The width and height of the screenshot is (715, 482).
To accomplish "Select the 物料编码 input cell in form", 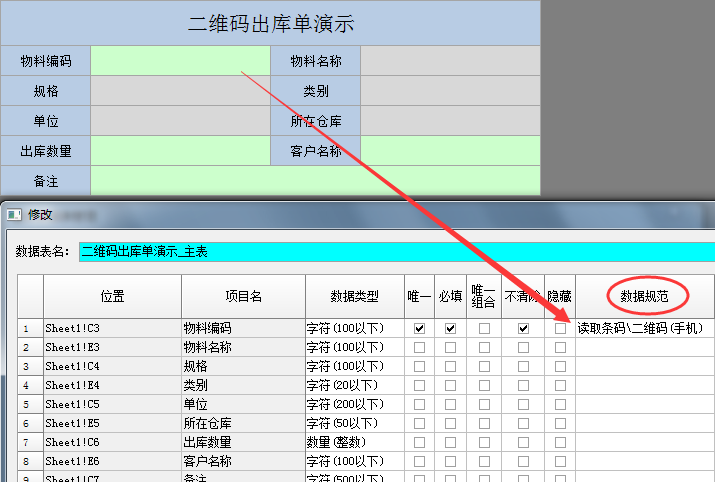I will tap(180, 61).
